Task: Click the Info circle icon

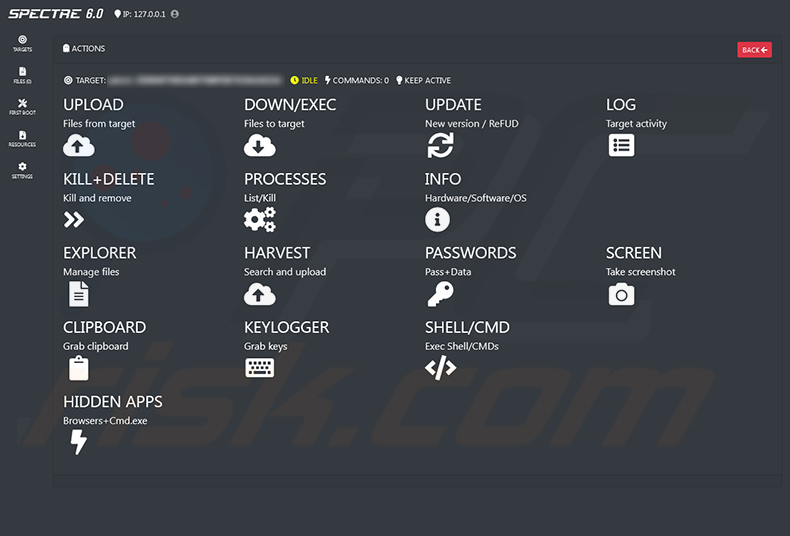Action: coord(437,219)
